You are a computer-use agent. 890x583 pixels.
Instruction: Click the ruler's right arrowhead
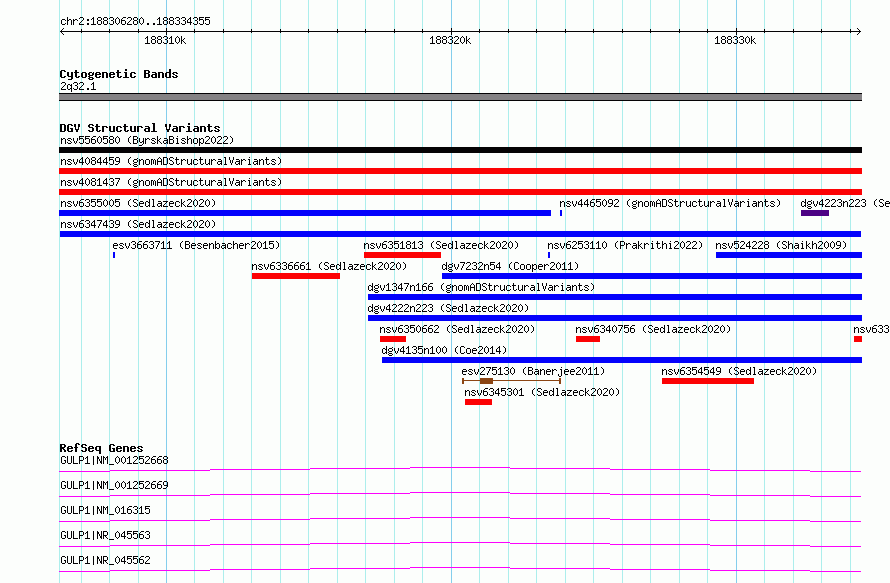point(859,31)
